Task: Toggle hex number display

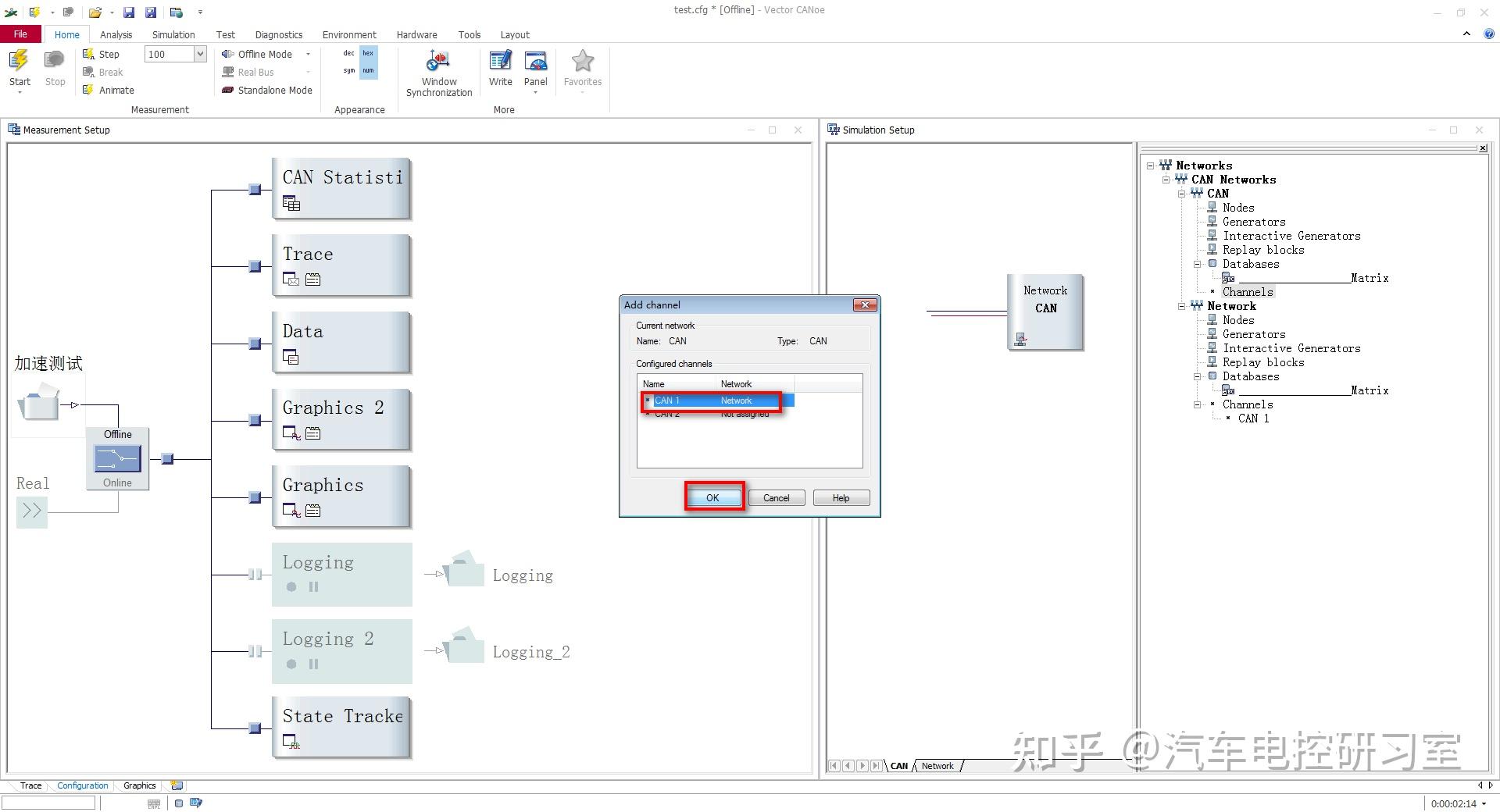Action: point(368,53)
